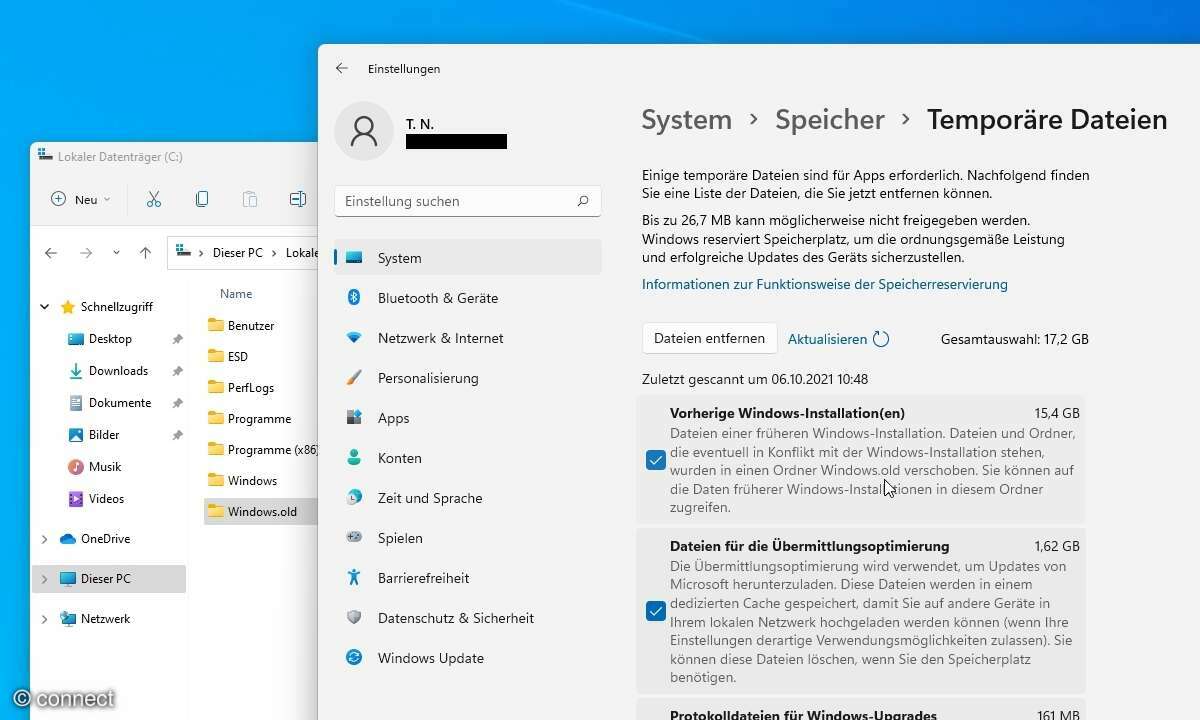Viewport: 1200px width, 720px height.
Task: Click Neu button in Explorer toolbar
Action: (x=81, y=199)
